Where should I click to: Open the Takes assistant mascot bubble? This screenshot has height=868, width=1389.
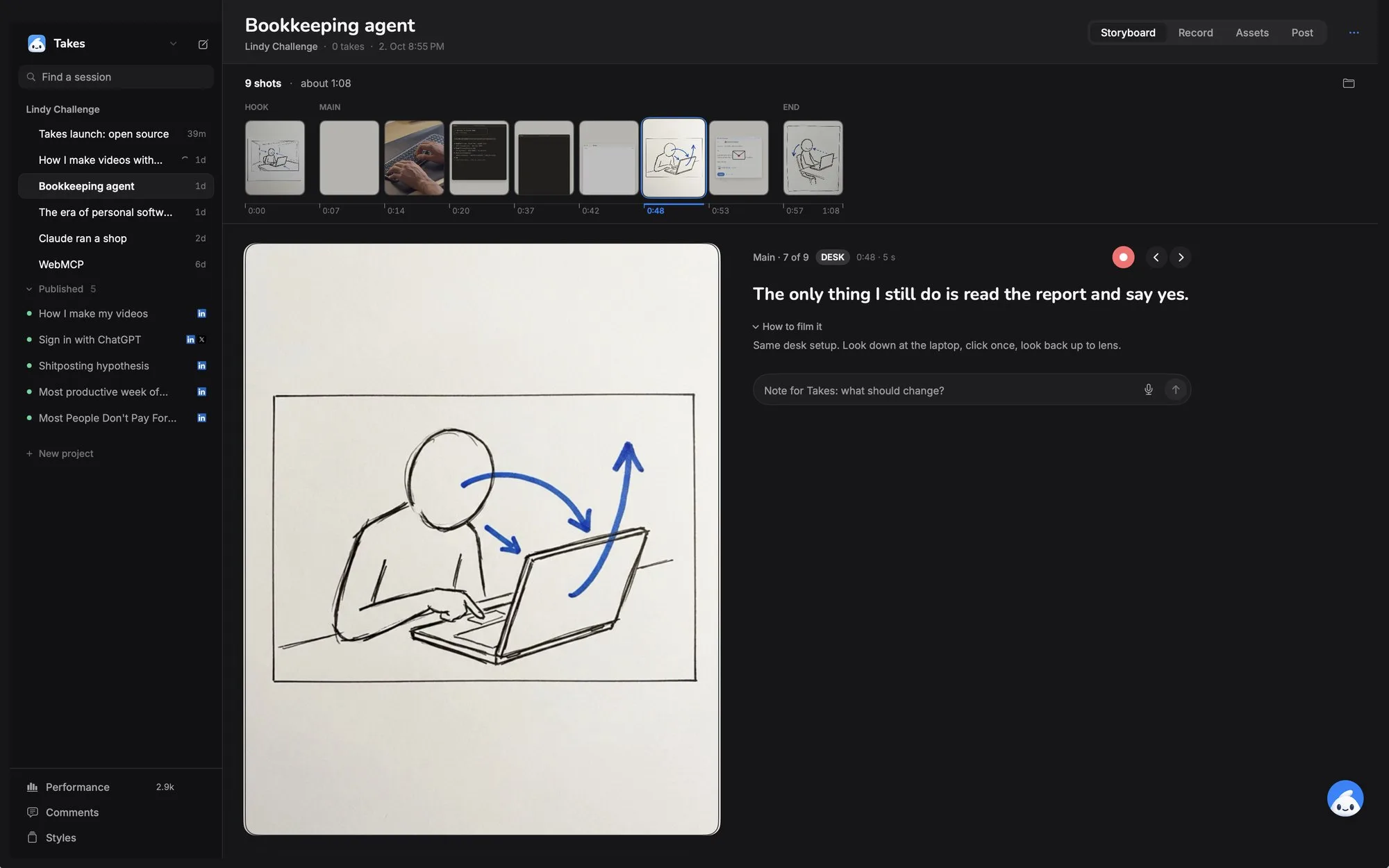tap(1345, 799)
